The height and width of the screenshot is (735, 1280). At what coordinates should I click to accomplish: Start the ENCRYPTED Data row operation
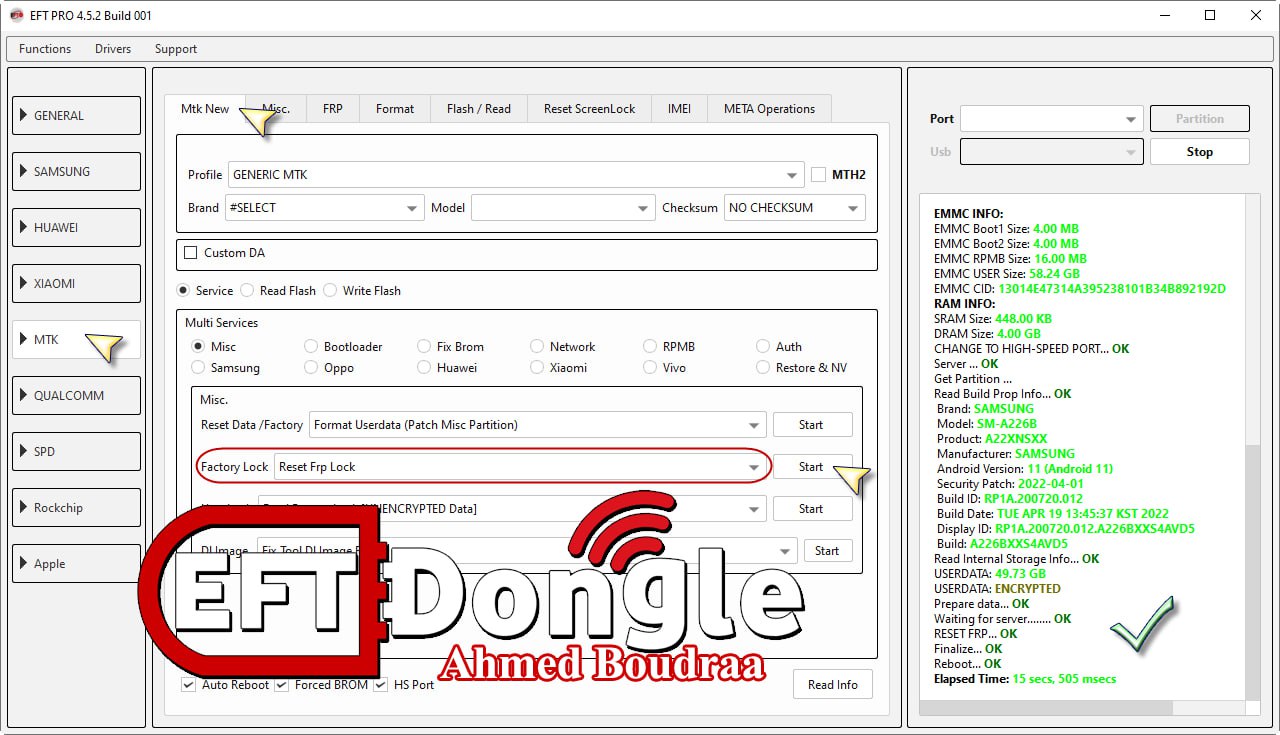coord(812,509)
